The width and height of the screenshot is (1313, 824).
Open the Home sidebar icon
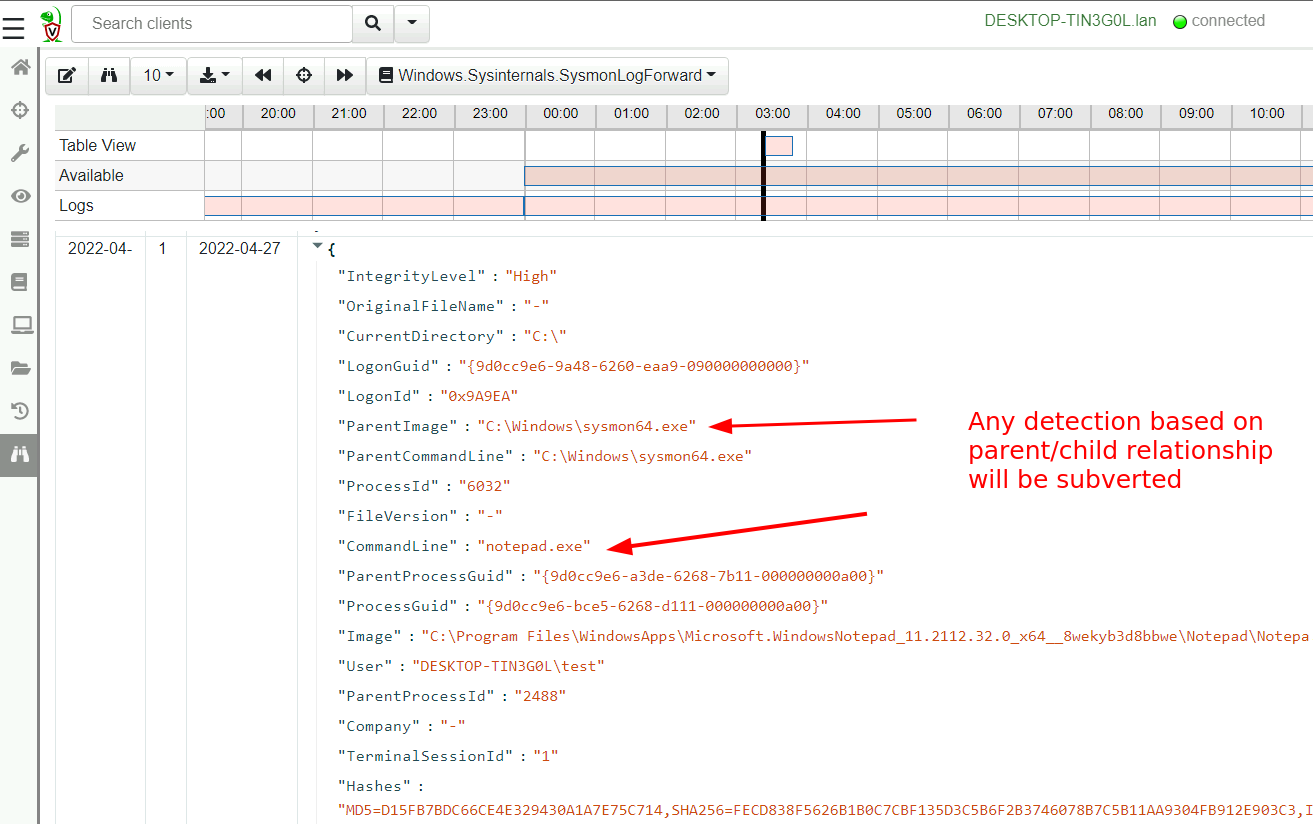pos(19,68)
